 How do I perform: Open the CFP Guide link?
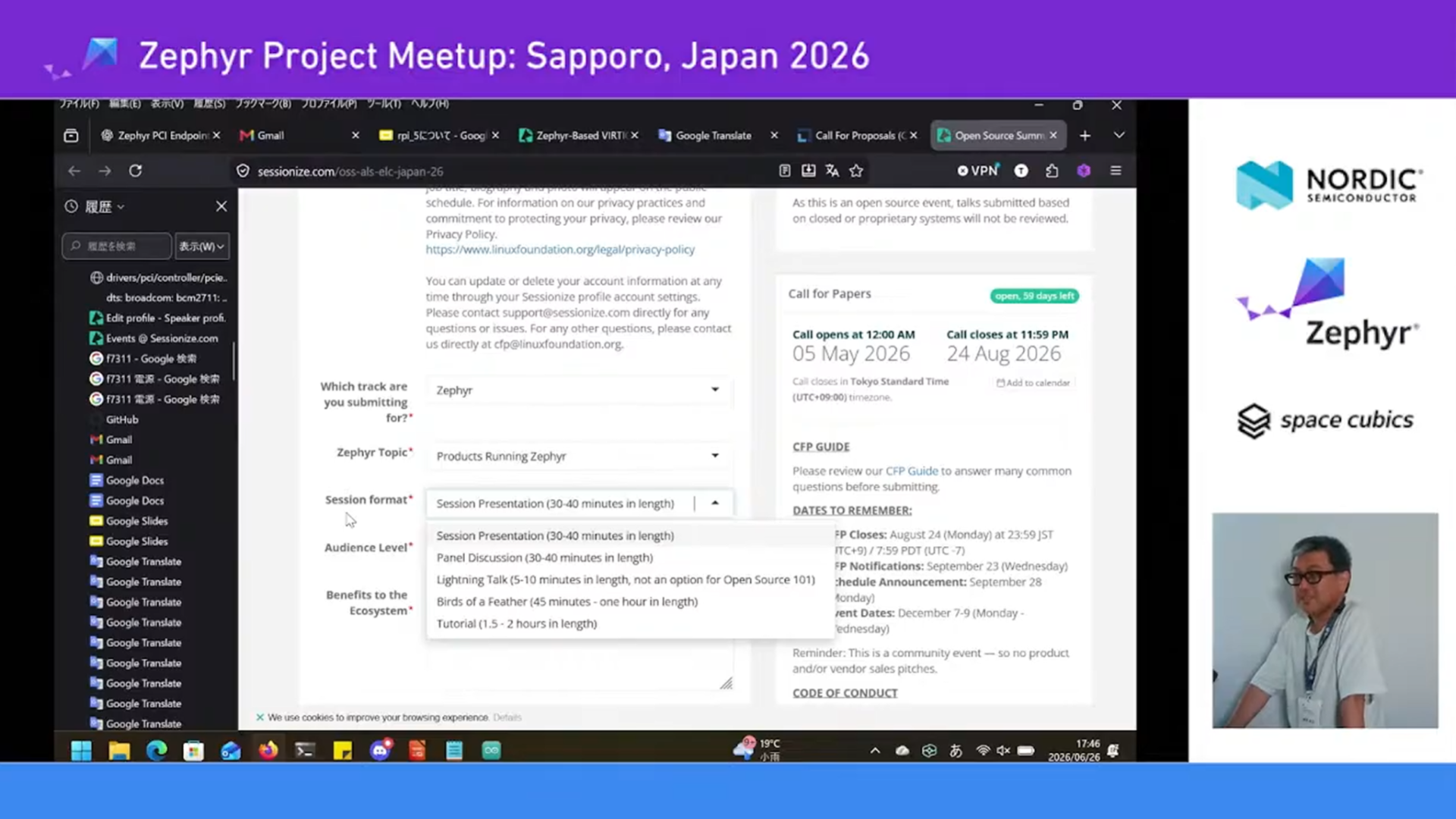click(x=912, y=471)
